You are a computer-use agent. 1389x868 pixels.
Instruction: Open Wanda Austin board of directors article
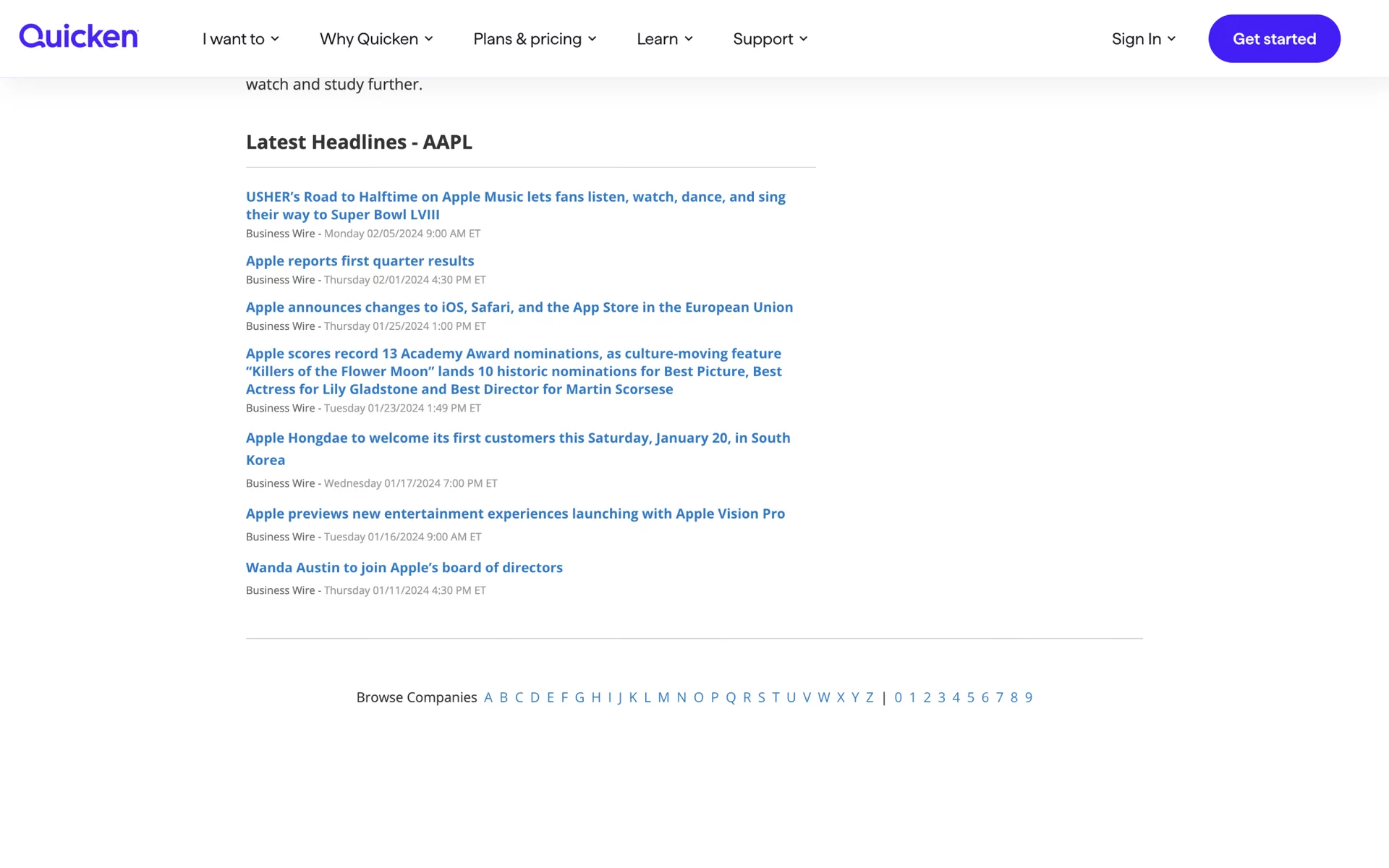pos(404,568)
